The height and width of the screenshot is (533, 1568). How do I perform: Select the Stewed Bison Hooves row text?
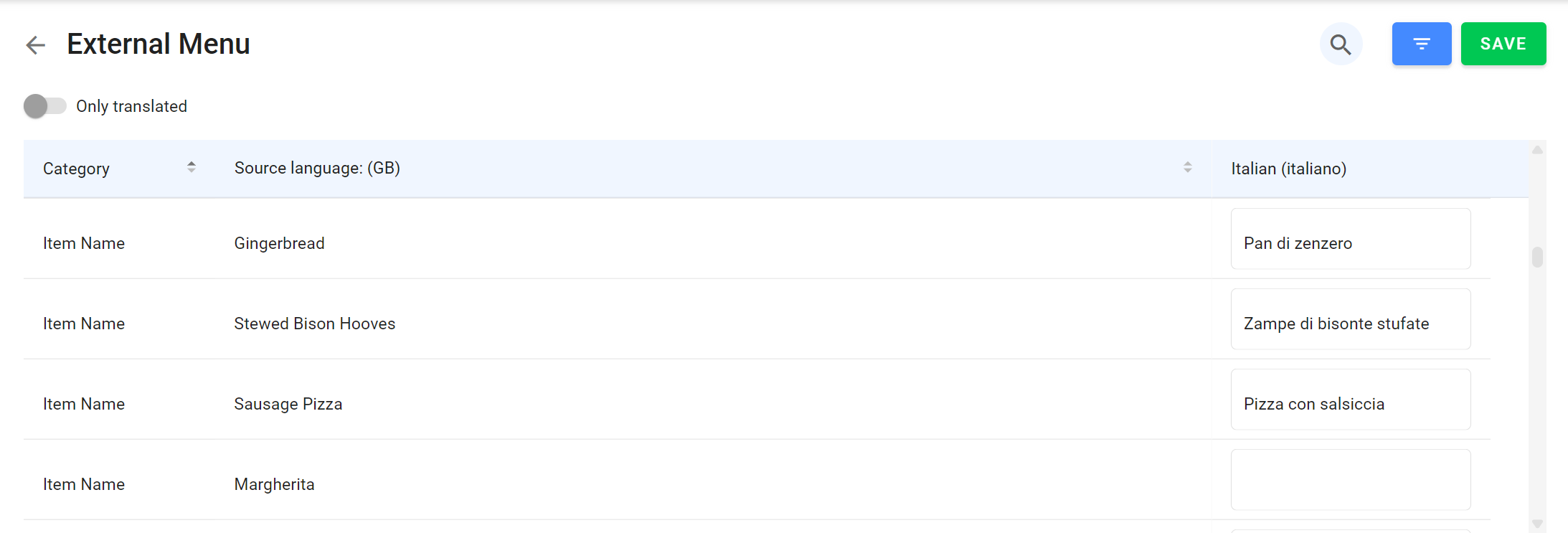(314, 324)
